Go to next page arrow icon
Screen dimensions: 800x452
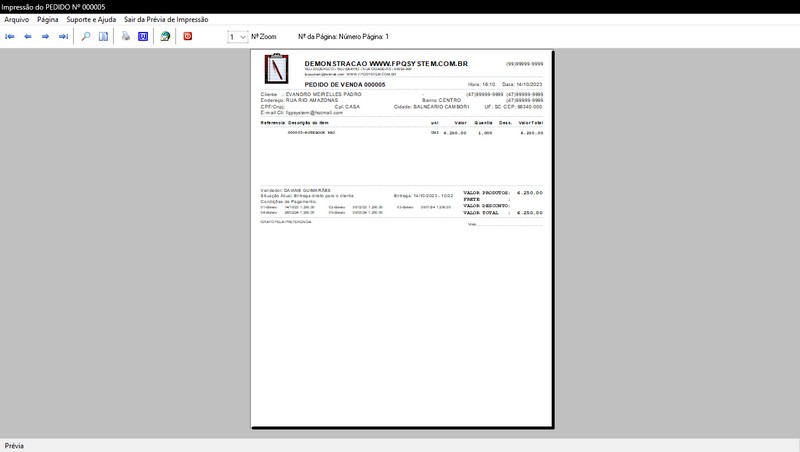pos(45,36)
